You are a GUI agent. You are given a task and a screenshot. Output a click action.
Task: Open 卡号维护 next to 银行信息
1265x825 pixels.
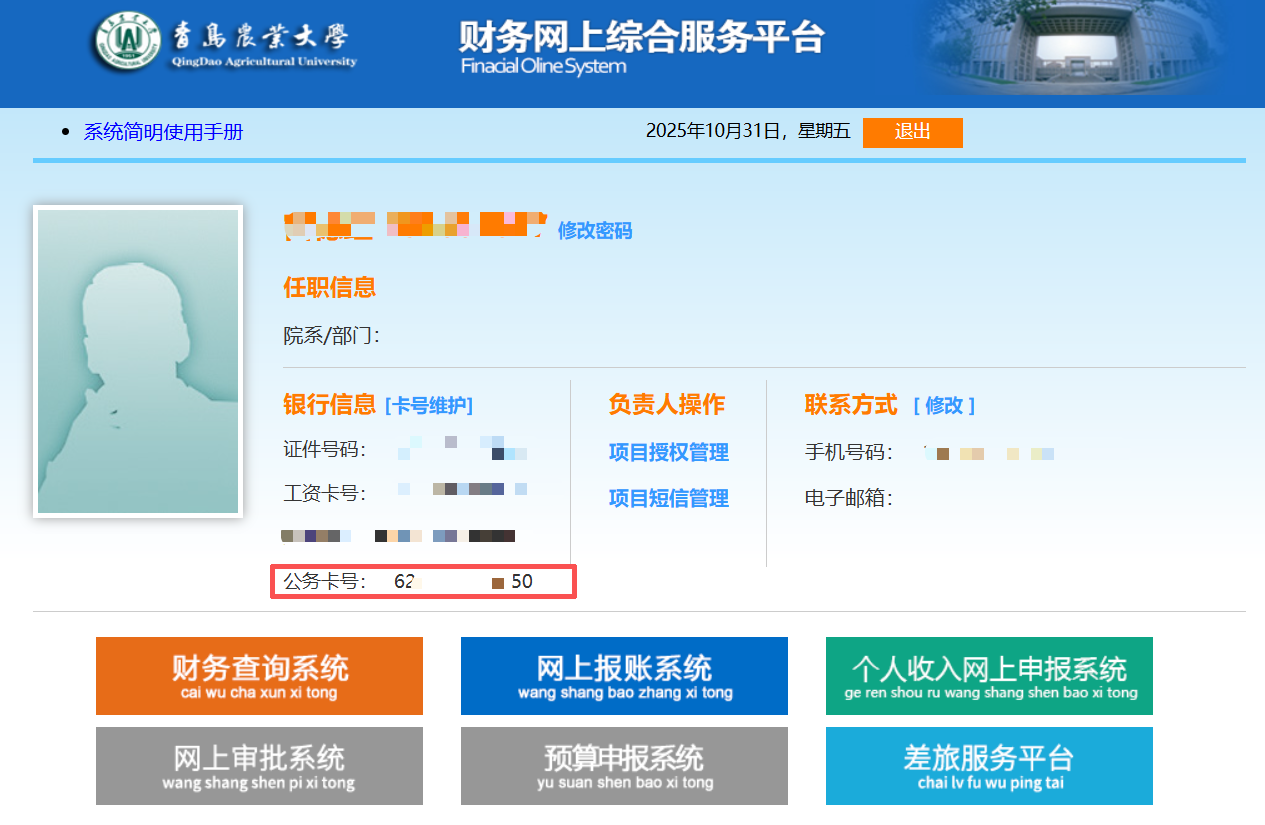coord(428,405)
